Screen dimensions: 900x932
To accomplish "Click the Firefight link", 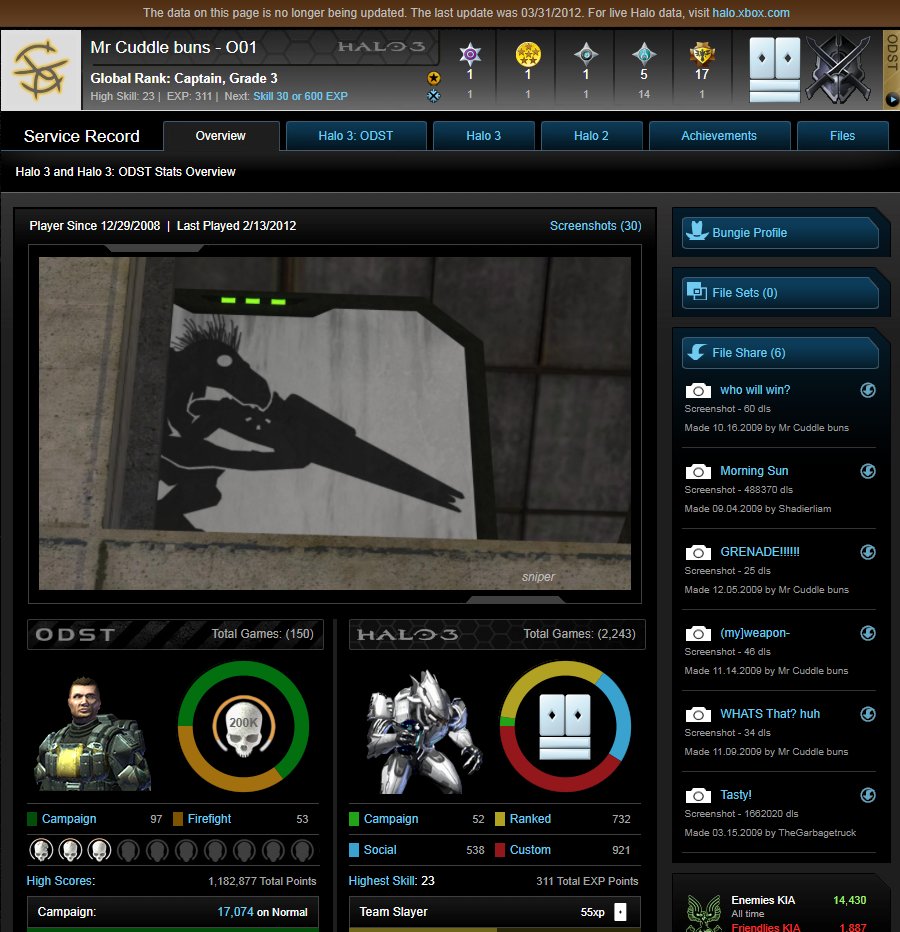I will click(x=209, y=819).
